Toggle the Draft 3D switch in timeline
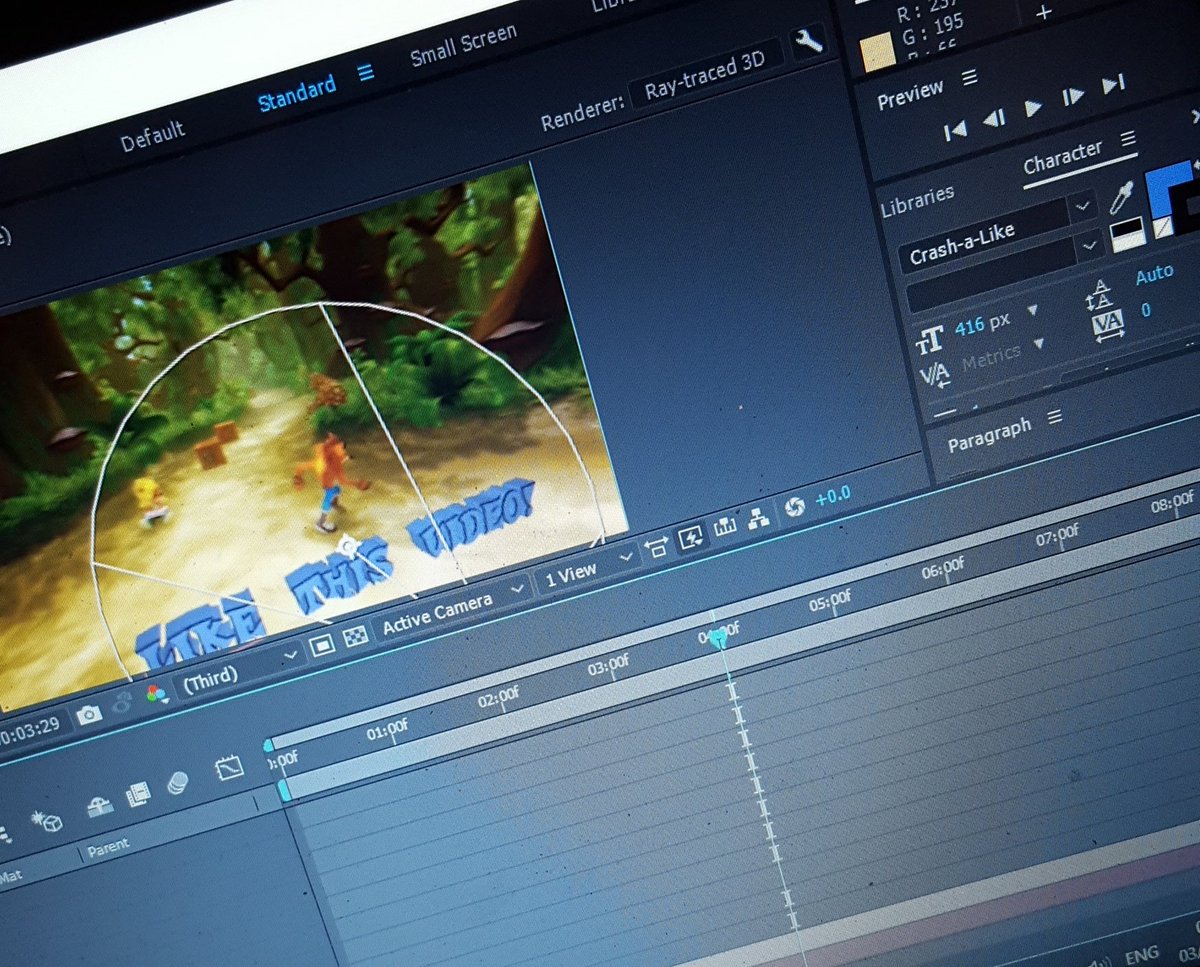 (x=46, y=821)
